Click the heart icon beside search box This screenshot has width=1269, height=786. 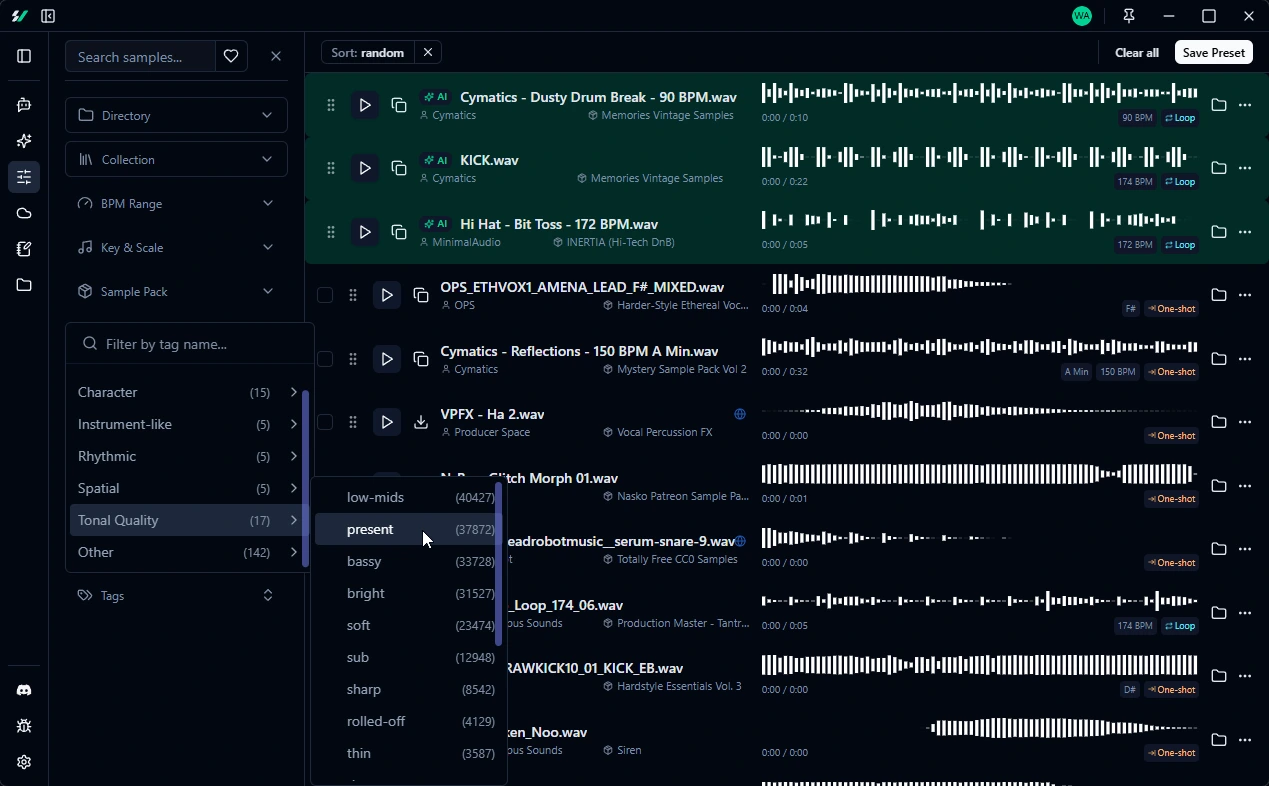231,56
